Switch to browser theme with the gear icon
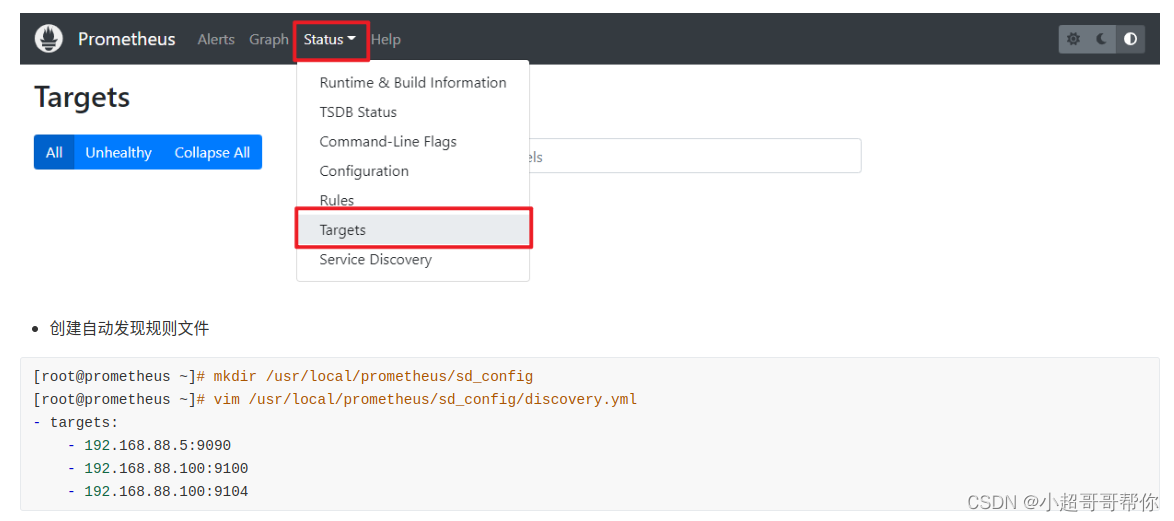The width and height of the screenshot is (1174, 521). [1073, 39]
